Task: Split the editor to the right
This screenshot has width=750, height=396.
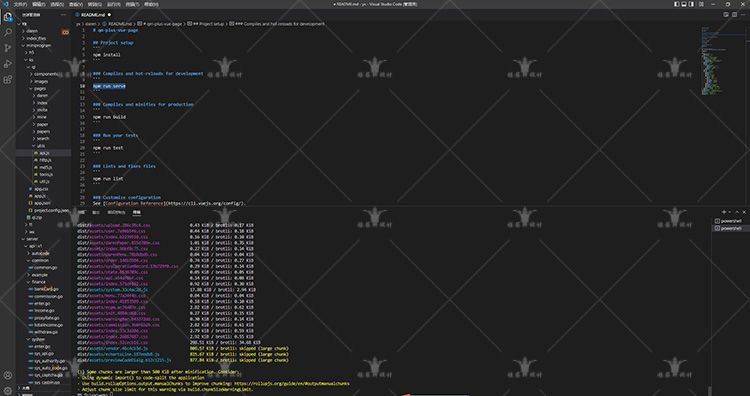Action: pyautogui.click(x=734, y=15)
